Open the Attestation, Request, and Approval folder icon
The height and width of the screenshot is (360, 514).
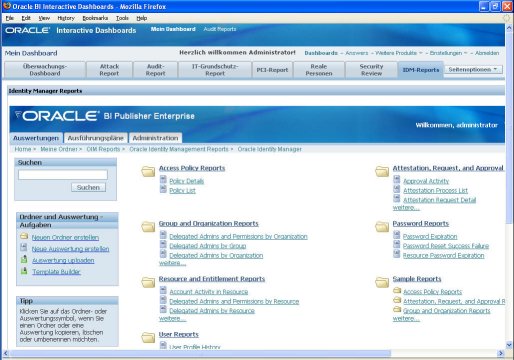coord(382,171)
